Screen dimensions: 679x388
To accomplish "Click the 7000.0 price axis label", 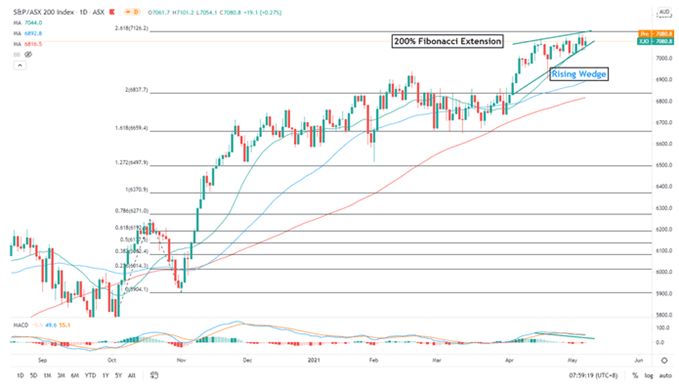I will pyautogui.click(x=663, y=58).
